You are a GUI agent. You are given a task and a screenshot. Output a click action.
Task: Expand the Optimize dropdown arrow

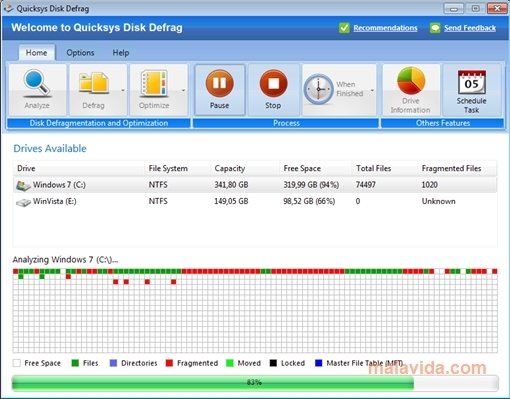(x=183, y=90)
